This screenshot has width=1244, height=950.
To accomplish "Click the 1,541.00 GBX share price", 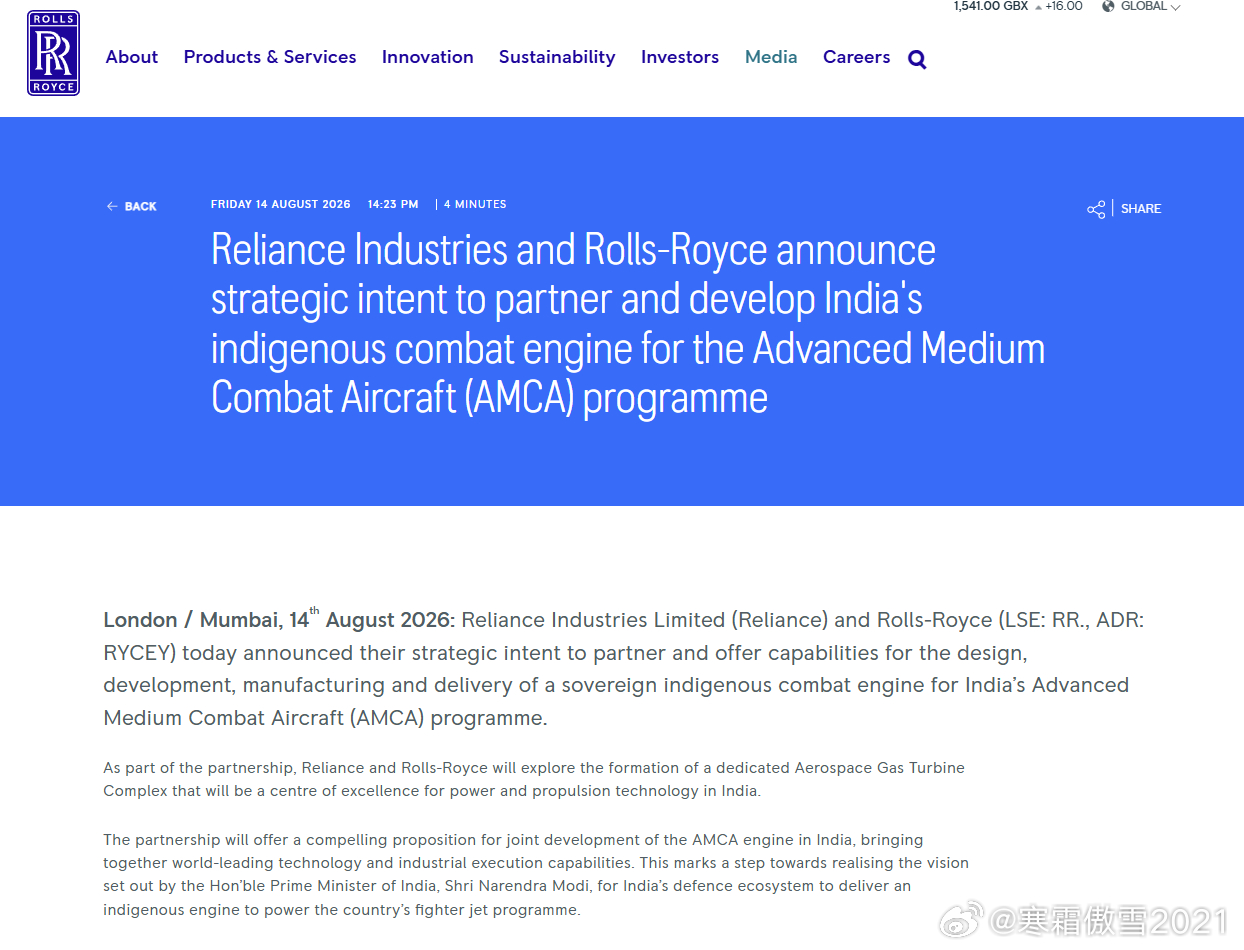I will (991, 6).
